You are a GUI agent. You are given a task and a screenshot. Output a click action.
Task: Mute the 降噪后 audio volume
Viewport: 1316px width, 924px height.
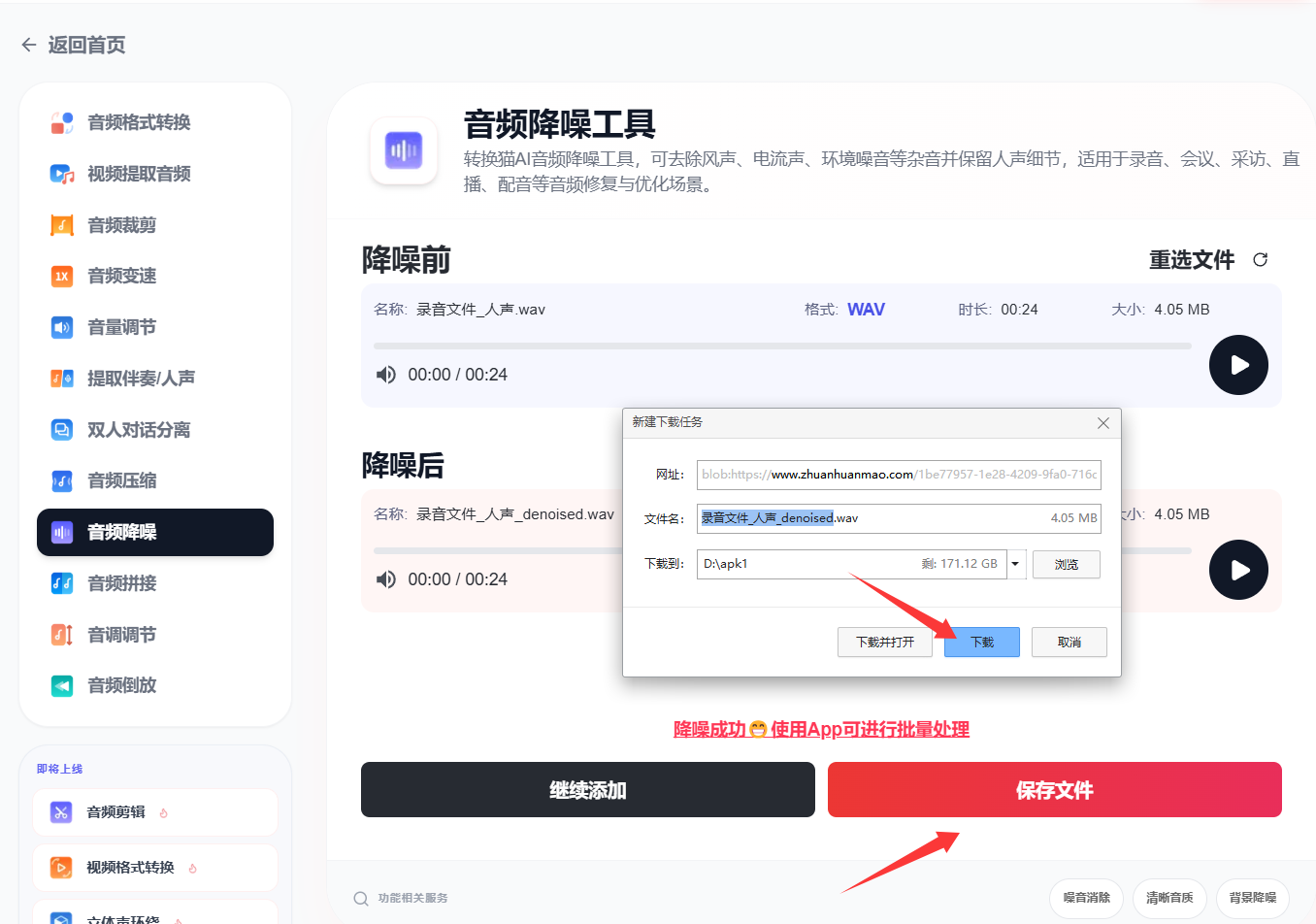point(386,579)
